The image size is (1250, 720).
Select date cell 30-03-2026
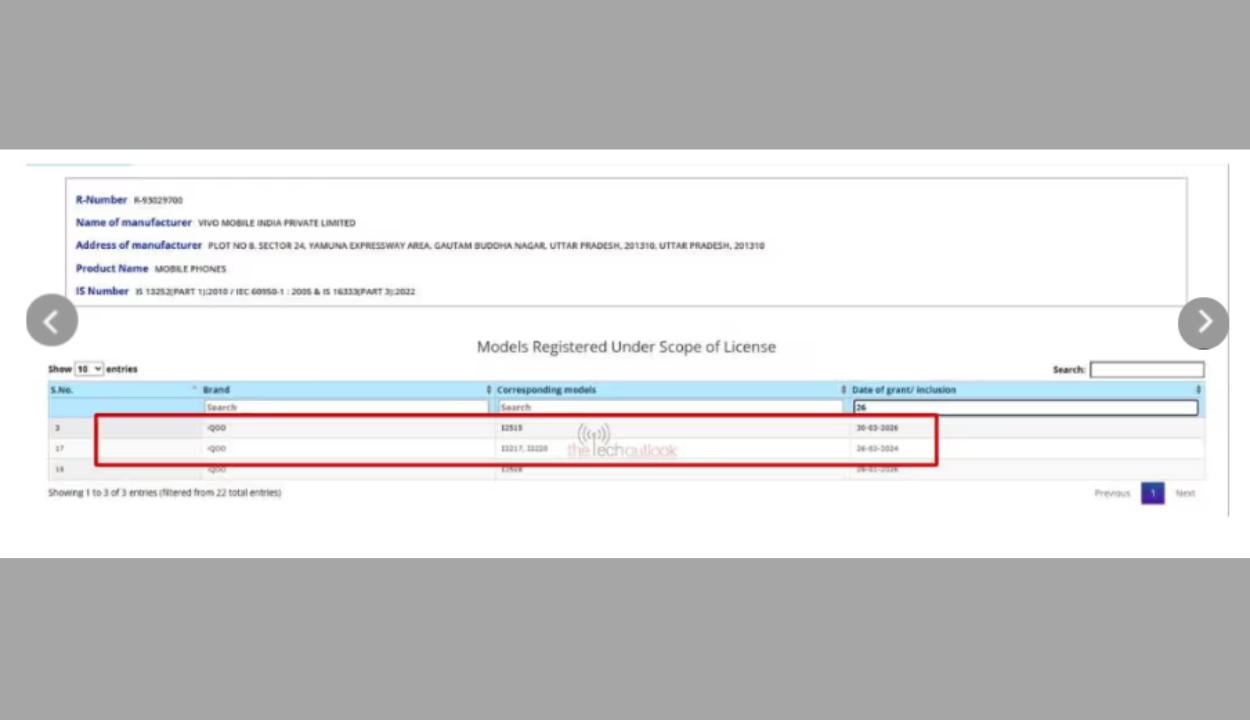tap(877, 428)
